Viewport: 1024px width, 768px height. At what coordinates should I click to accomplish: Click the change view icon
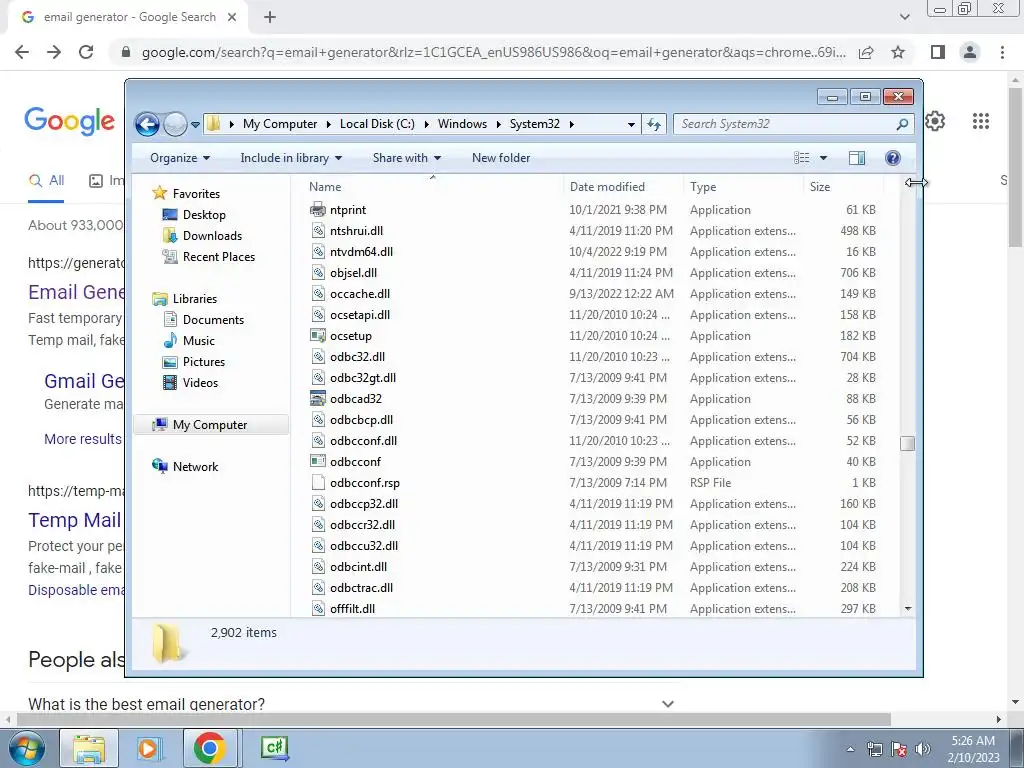coord(802,158)
